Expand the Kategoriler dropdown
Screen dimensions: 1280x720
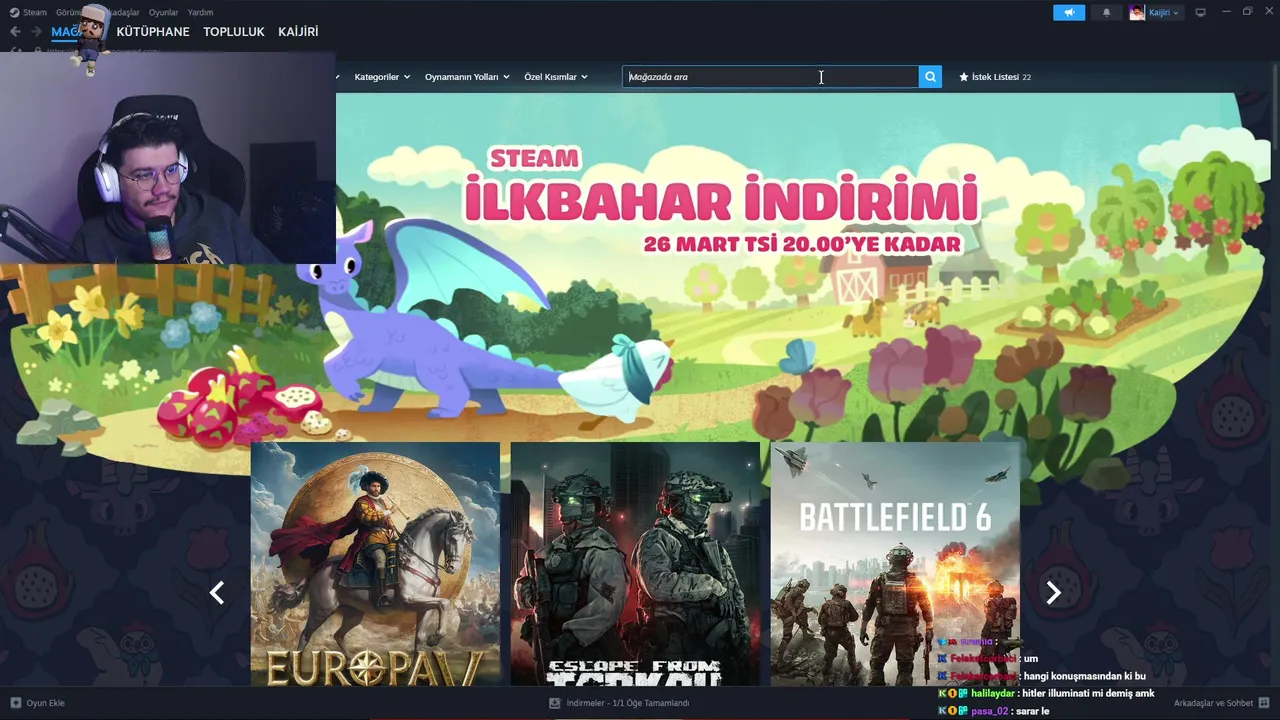(x=382, y=77)
